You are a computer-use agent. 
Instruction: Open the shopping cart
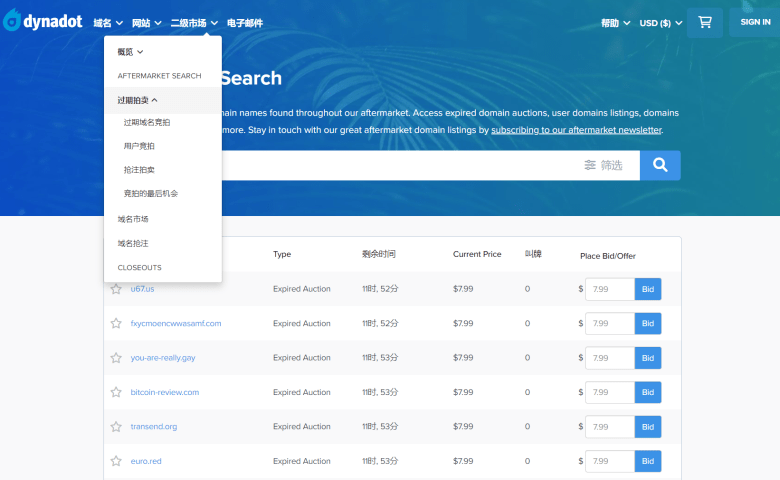(x=704, y=22)
